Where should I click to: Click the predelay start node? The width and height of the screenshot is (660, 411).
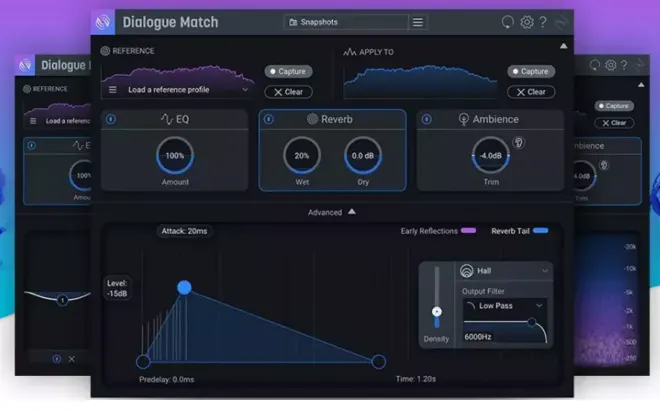click(x=143, y=361)
